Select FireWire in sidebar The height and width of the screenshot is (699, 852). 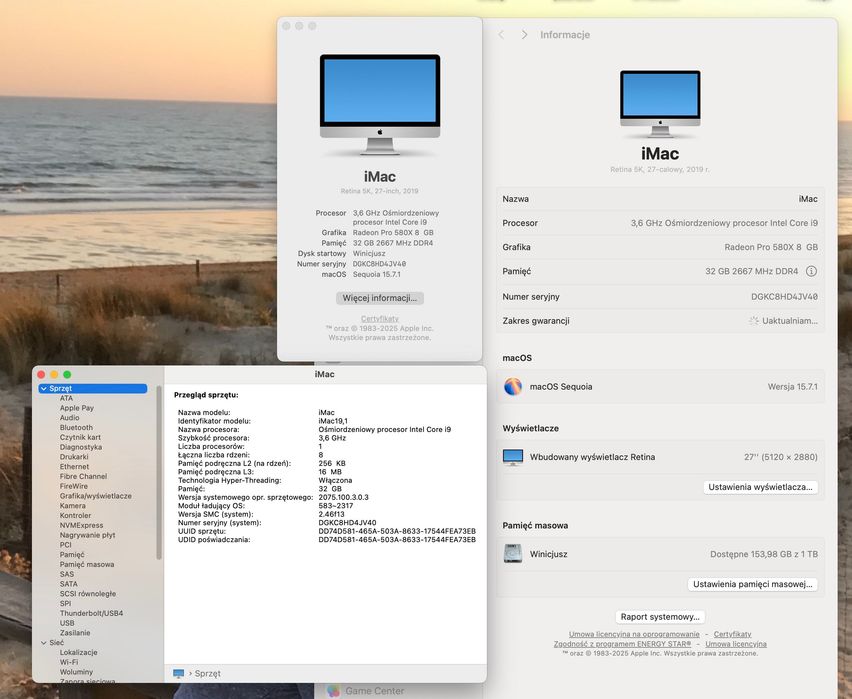click(x=73, y=486)
